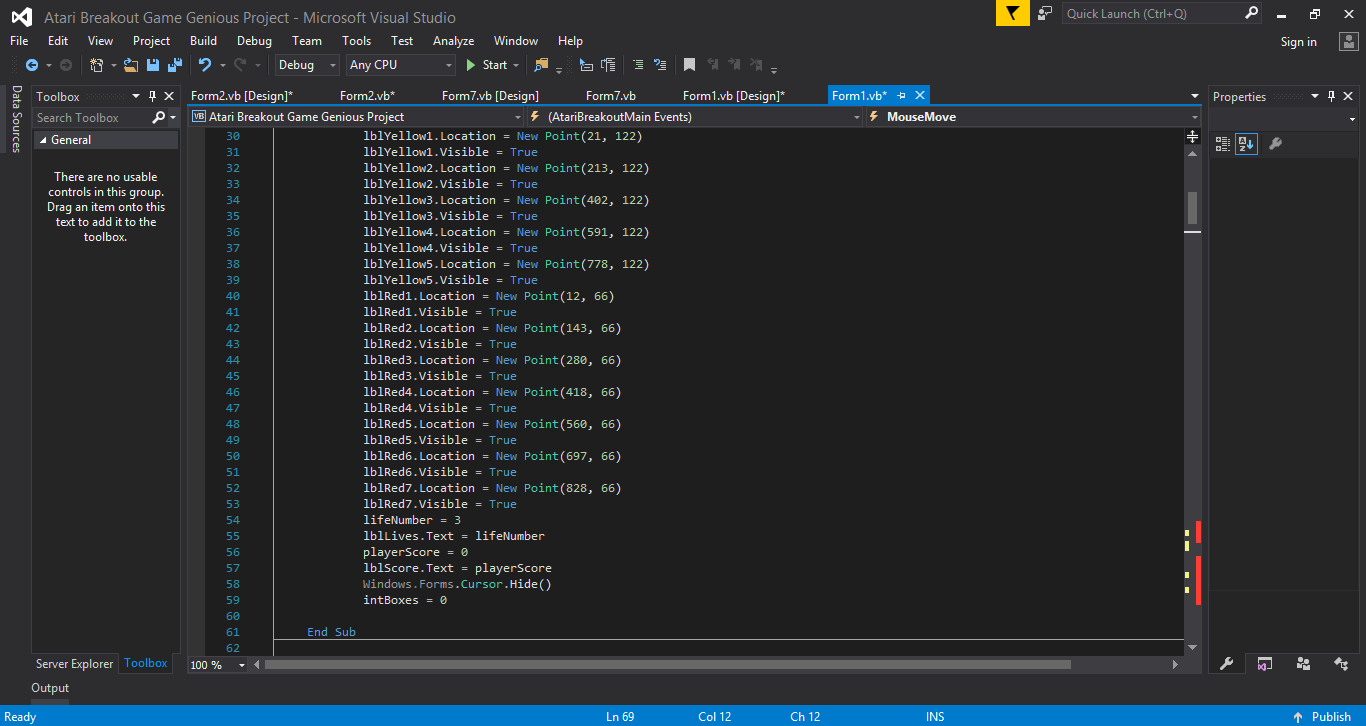Open notifications via the yellow flag icon
Screen dimensions: 1366x726
point(1012,13)
